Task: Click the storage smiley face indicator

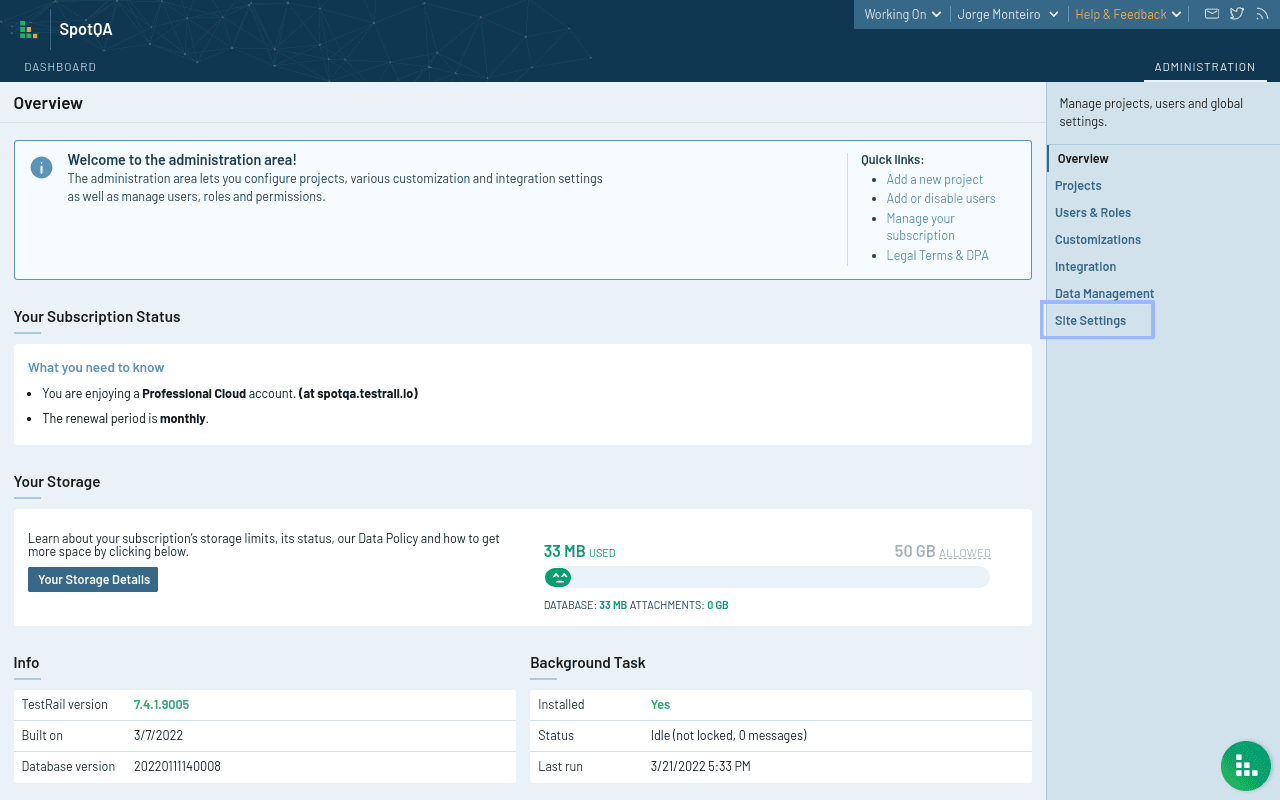Action: pos(558,577)
